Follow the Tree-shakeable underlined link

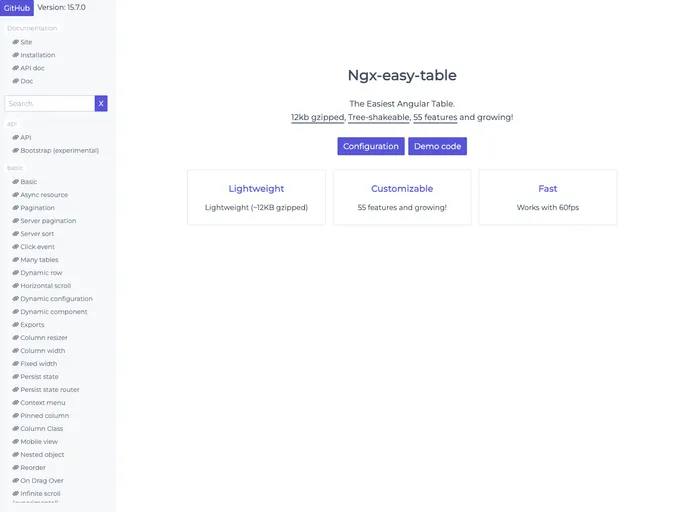(x=379, y=118)
